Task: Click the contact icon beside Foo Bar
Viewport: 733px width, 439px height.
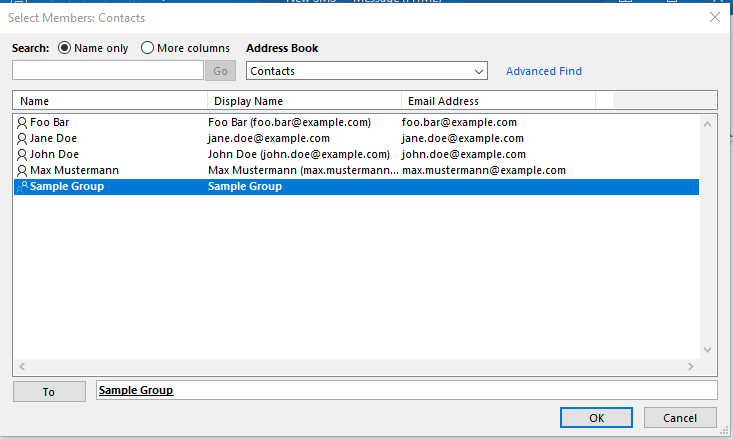Action: click(22, 122)
